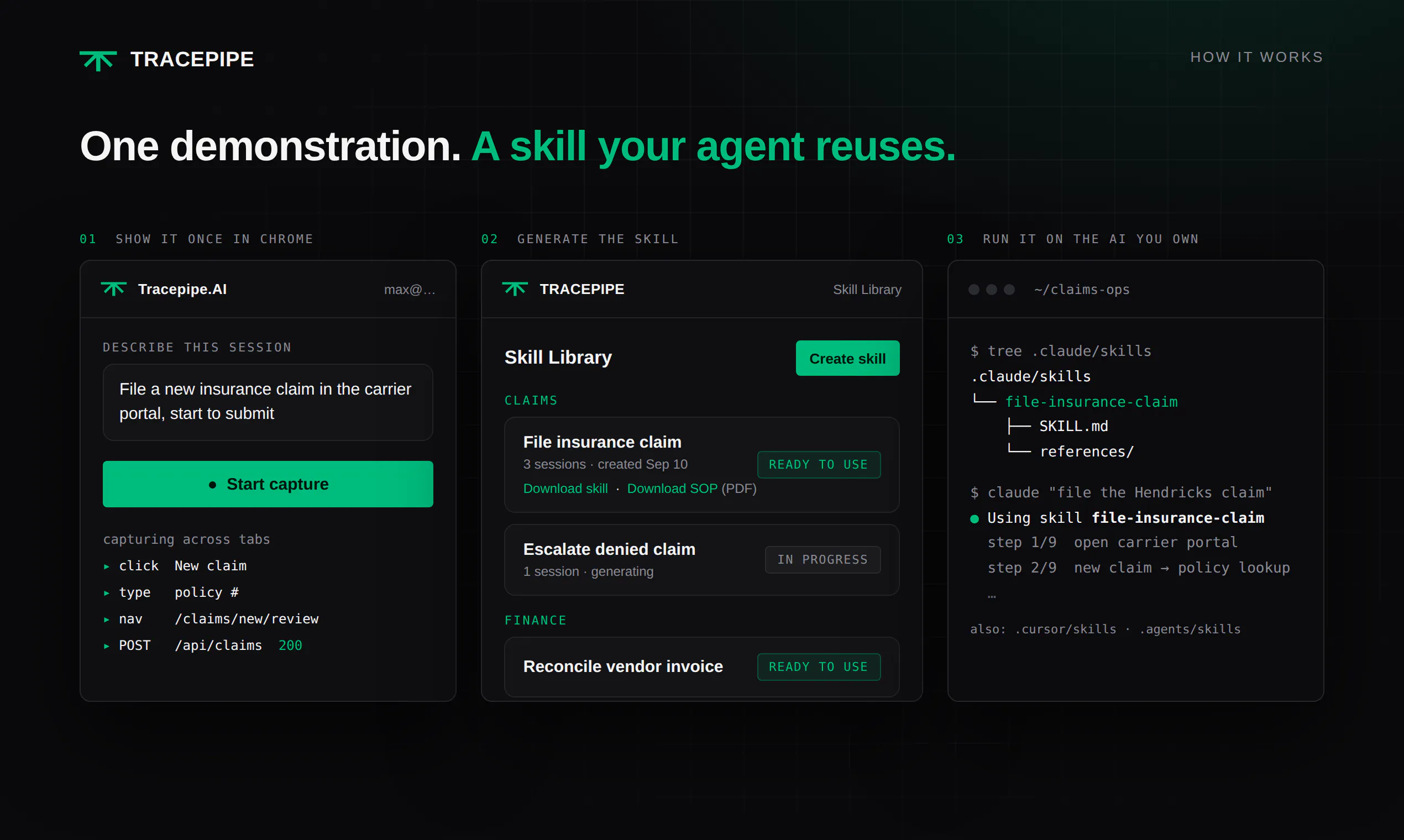Click the 'Skill Library' panel heading
Viewport: 1404px width, 840px height.
[558, 358]
